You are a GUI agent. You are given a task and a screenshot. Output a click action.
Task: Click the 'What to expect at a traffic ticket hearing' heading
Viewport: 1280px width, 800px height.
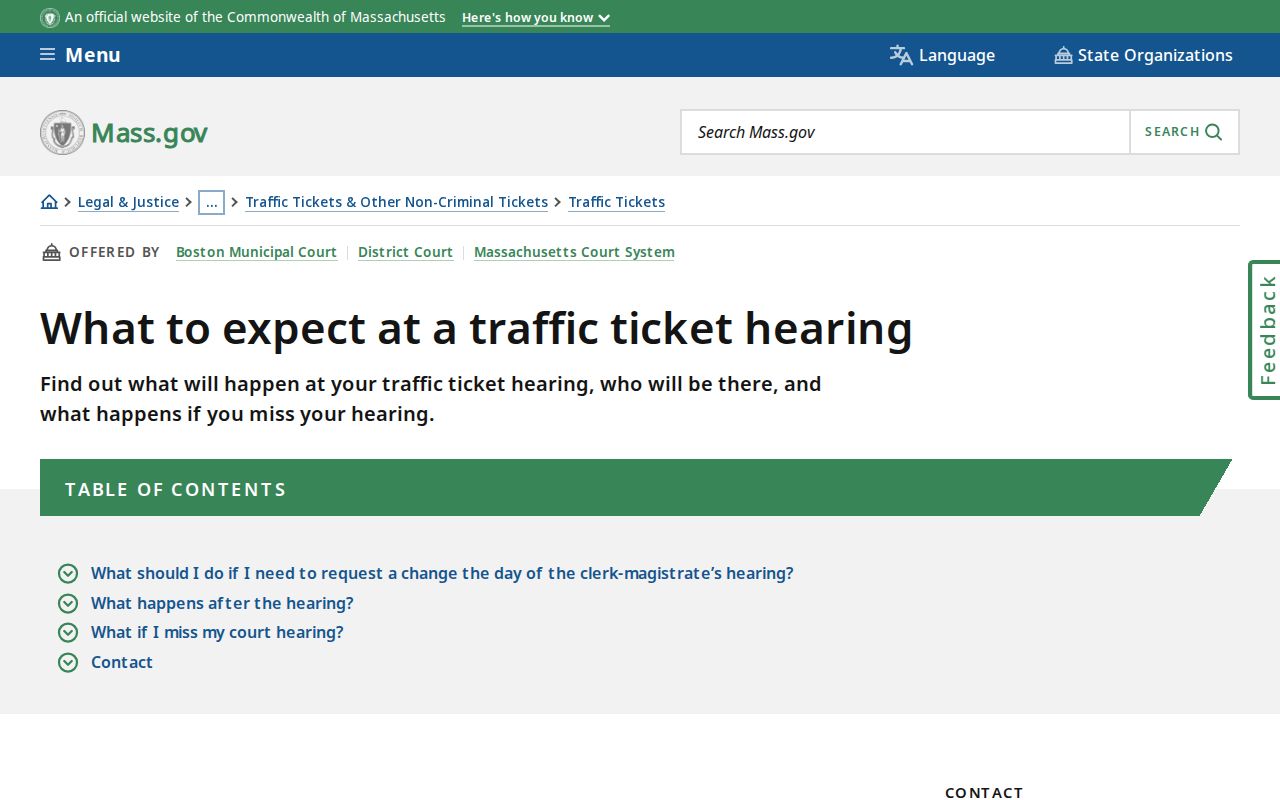click(476, 328)
